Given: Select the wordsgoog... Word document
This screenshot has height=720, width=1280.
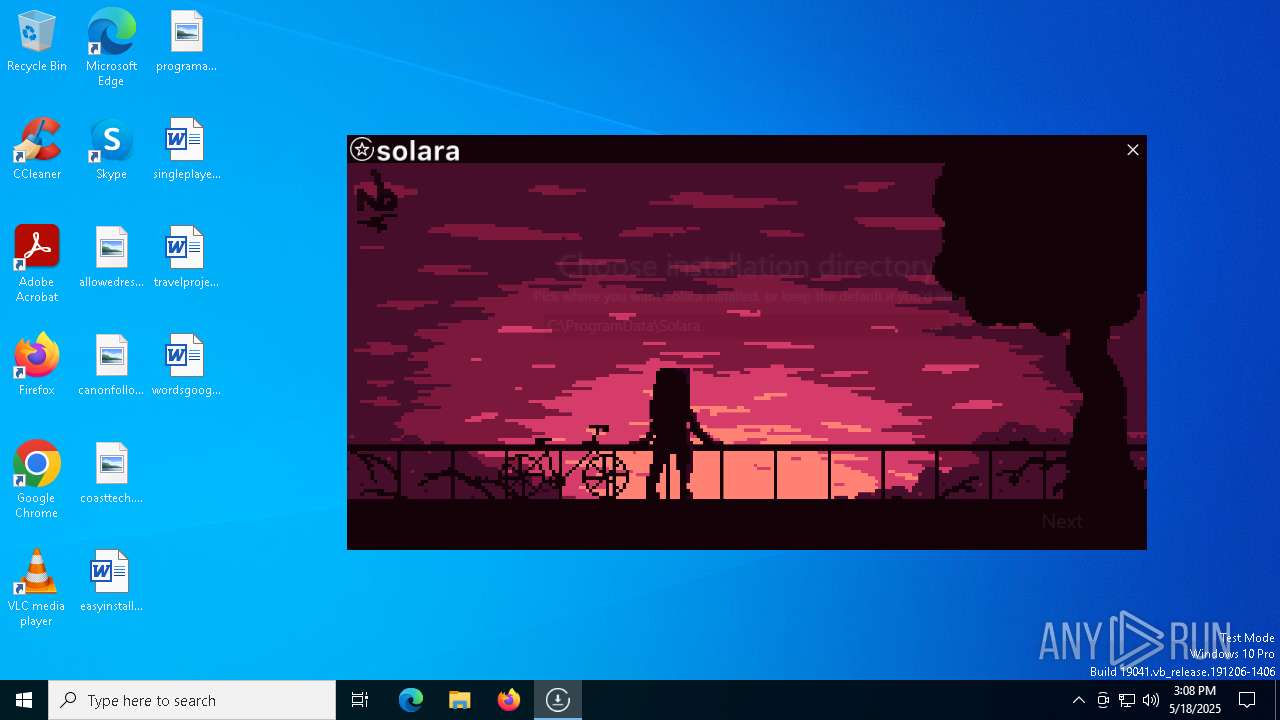Looking at the screenshot, I should coord(186,366).
